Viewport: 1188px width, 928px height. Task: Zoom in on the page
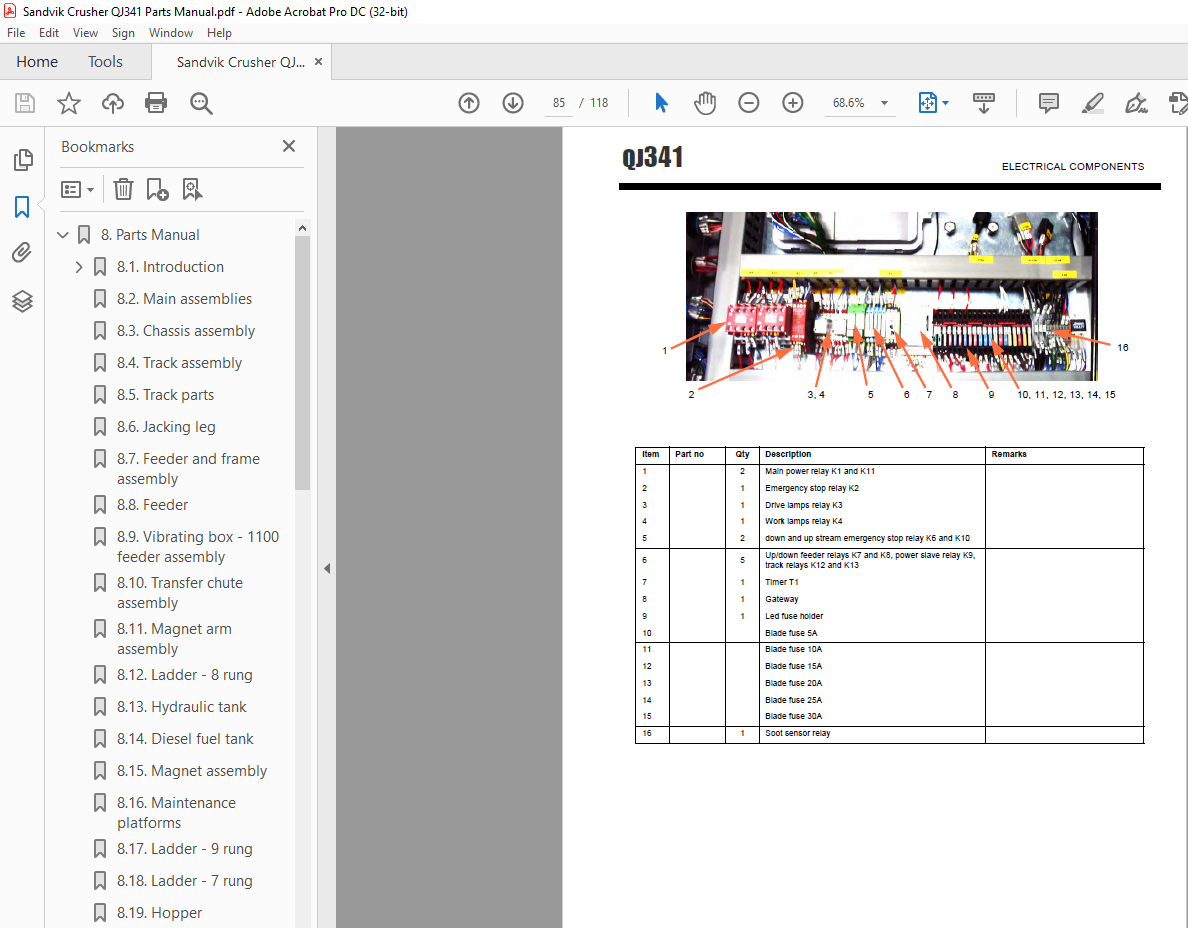coord(793,103)
